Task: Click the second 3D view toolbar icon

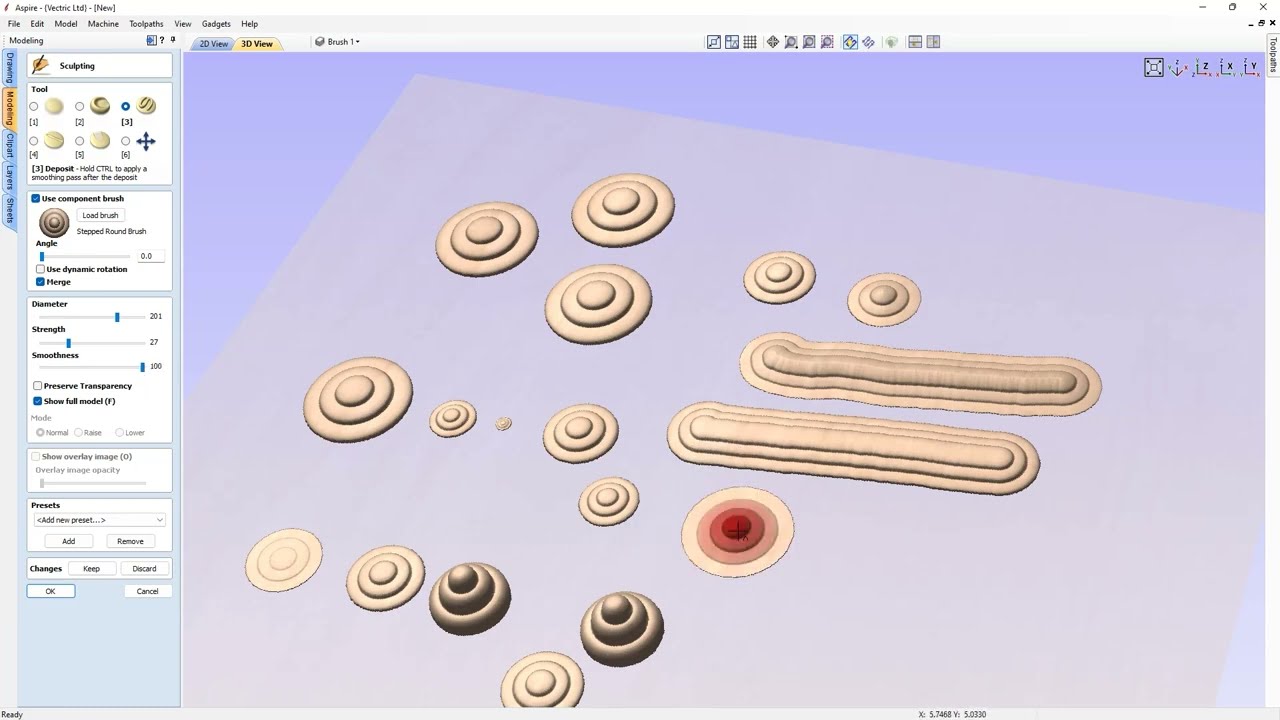Action: (x=732, y=42)
